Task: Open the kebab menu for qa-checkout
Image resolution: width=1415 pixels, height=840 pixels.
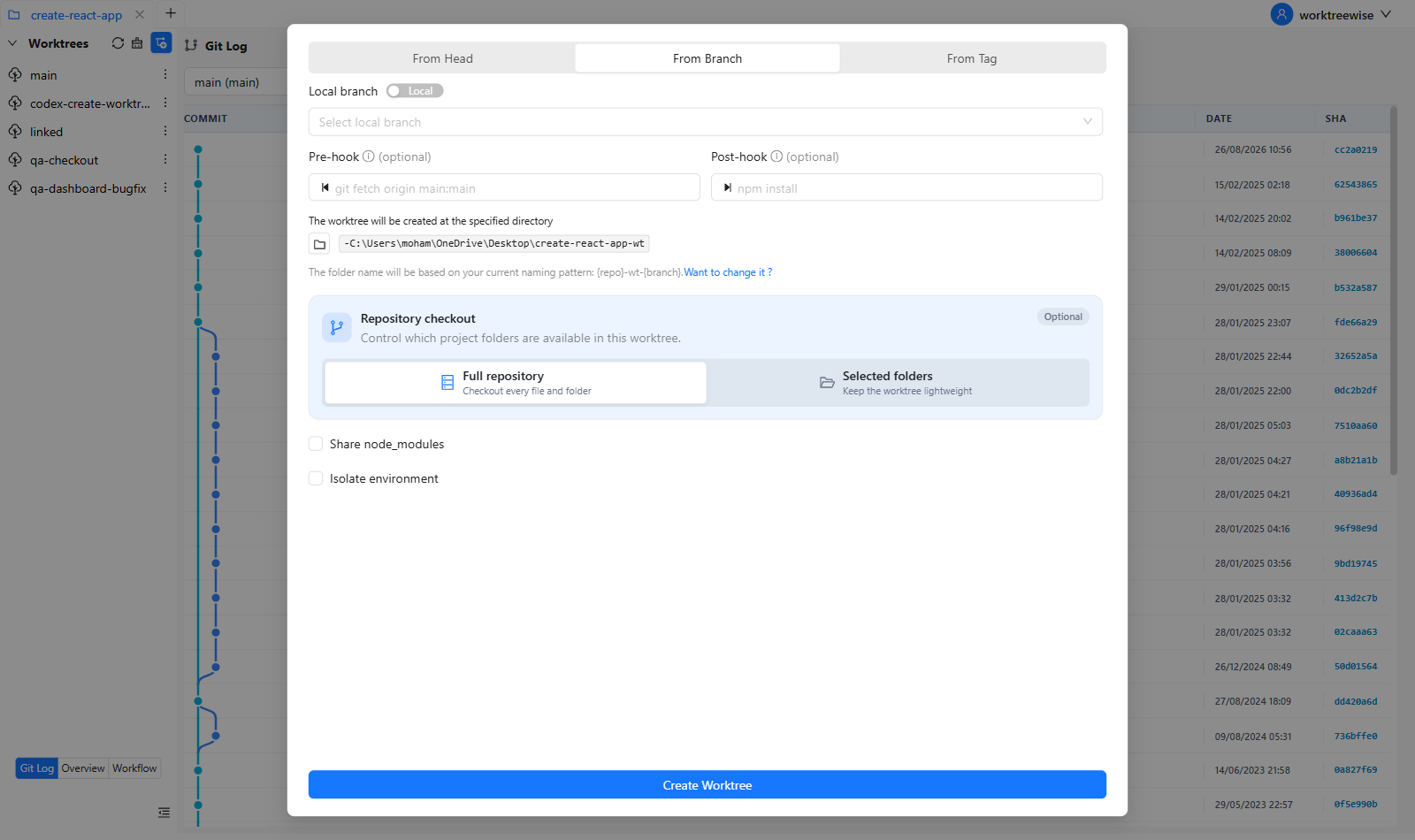Action: [x=165, y=160]
